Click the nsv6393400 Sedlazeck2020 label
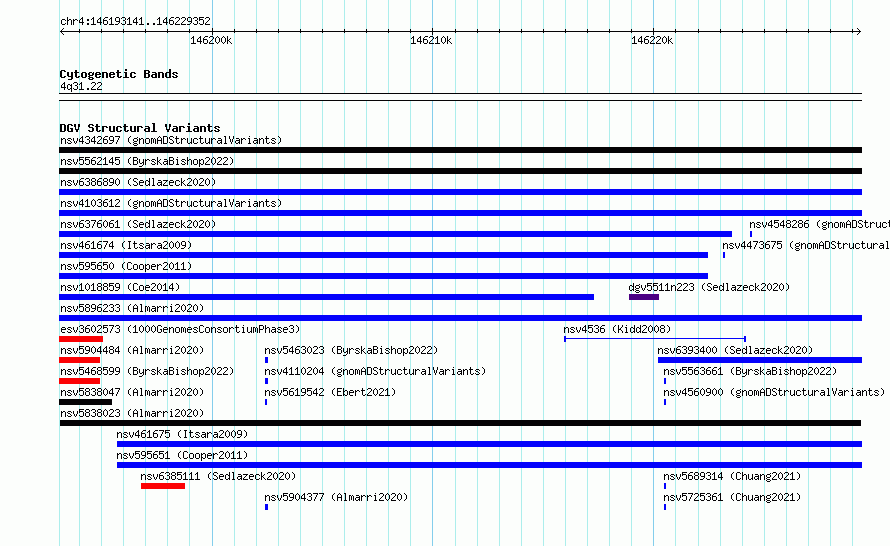890x546 pixels. click(735, 350)
